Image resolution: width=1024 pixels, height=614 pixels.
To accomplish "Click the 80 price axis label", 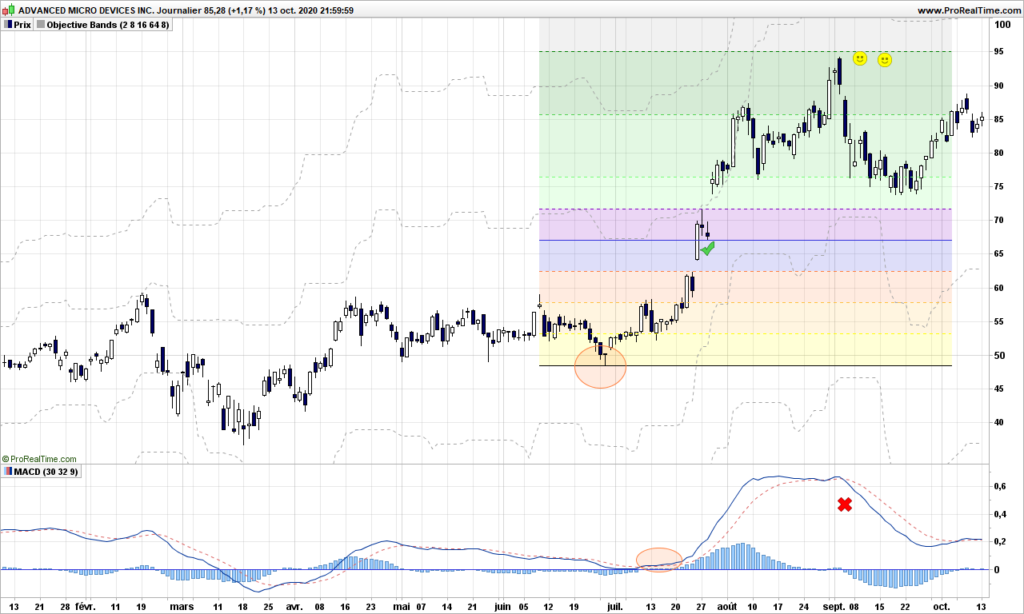I will point(999,153).
